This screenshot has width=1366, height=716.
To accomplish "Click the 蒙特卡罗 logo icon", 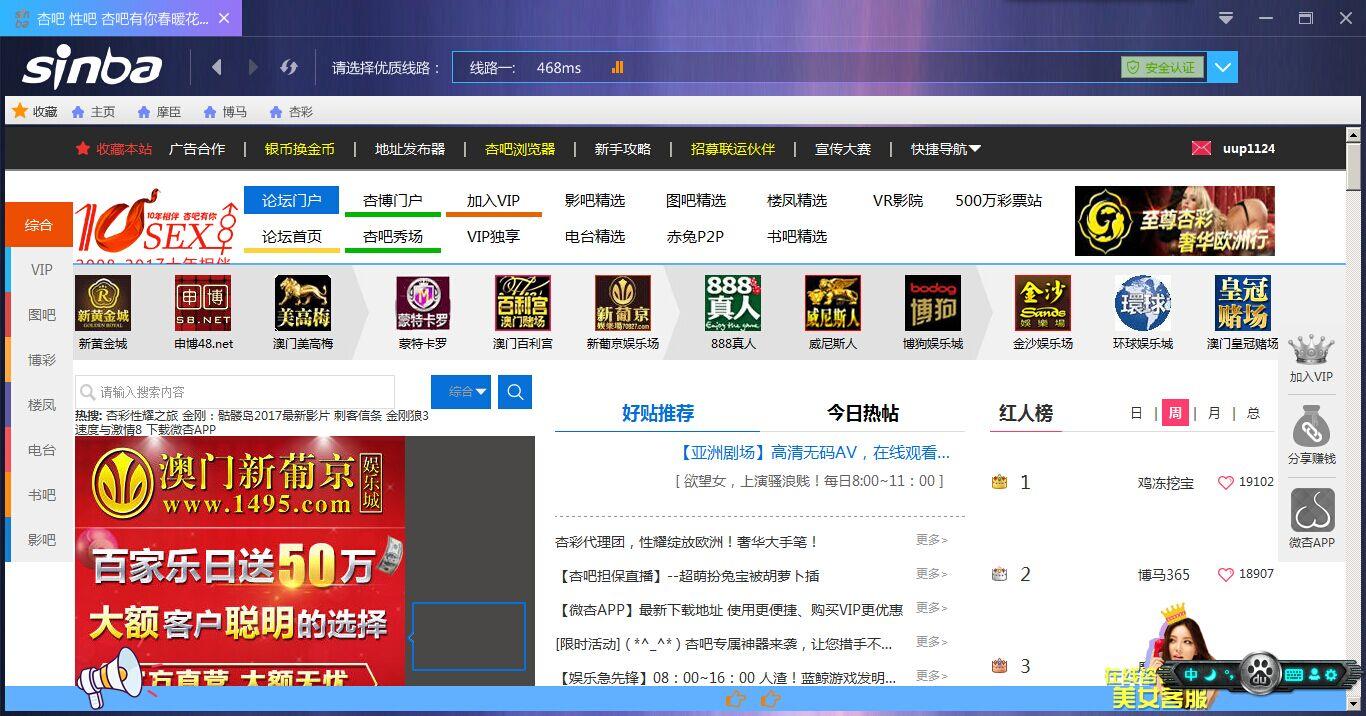I will coord(423,303).
